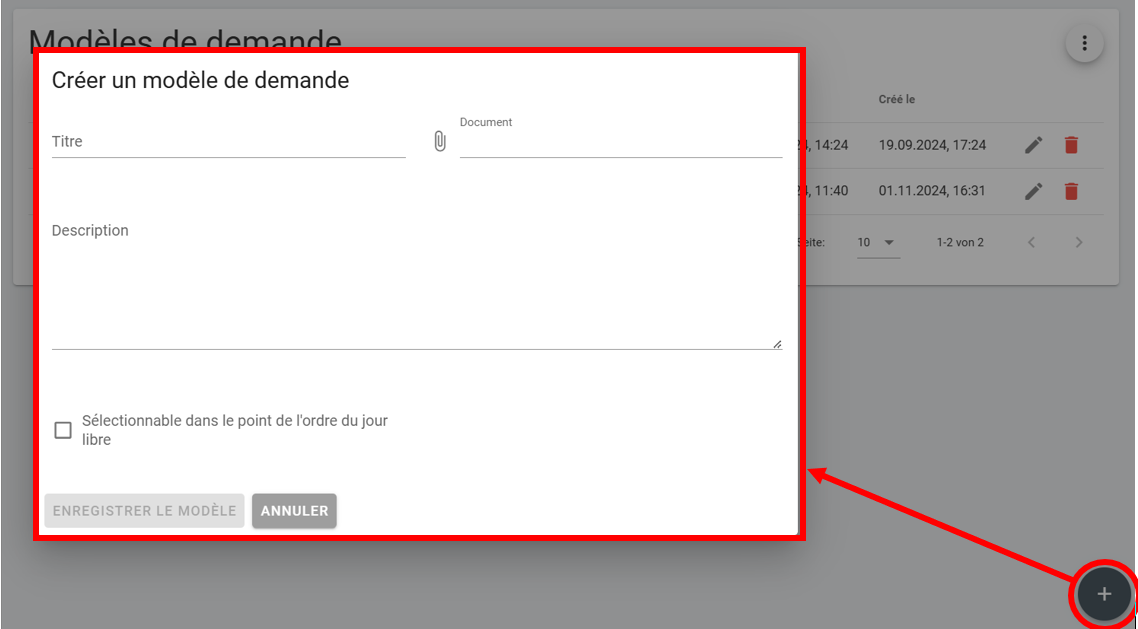
Task: Click the 01.11.2024, 16:31 date cell
Action: pyautogui.click(x=932, y=191)
